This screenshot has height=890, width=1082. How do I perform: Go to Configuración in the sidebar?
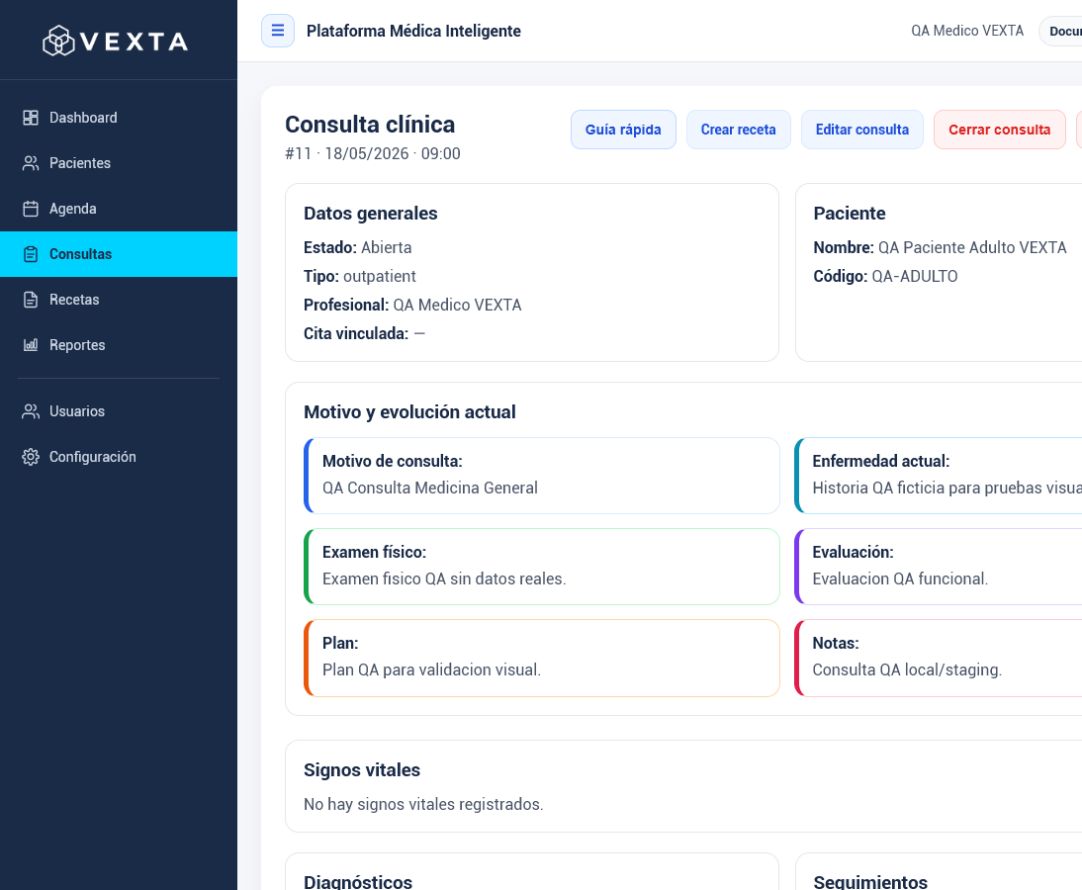(119, 457)
